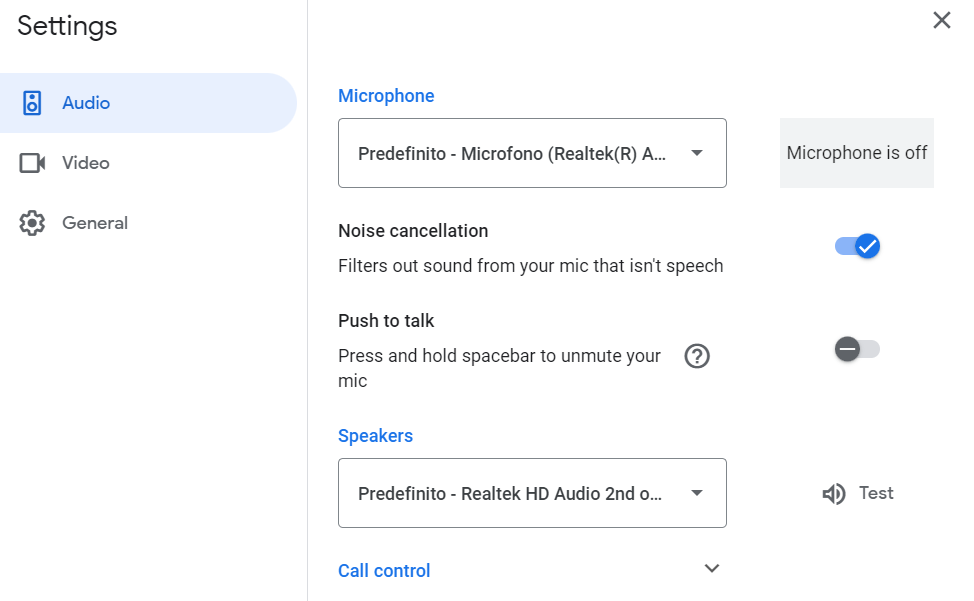Click the 'Microphone is off' indicator
974x601 pixels.
857,153
